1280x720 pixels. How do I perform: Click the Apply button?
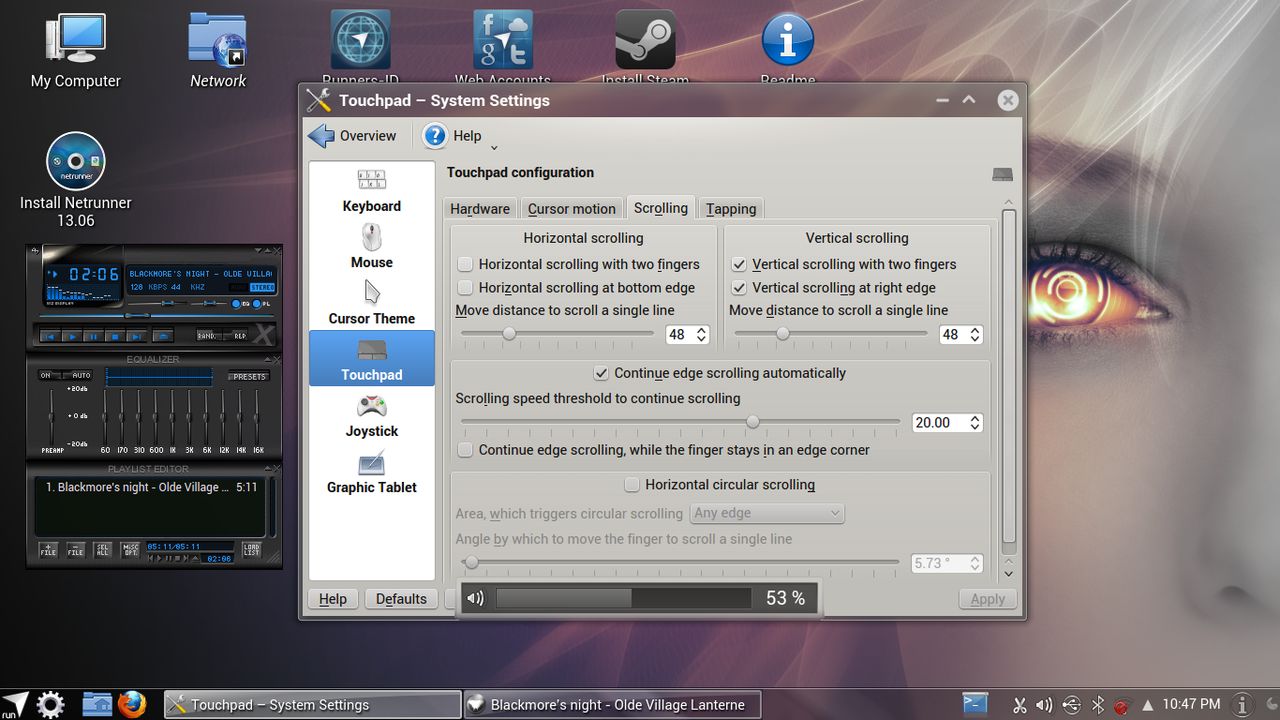(x=988, y=599)
